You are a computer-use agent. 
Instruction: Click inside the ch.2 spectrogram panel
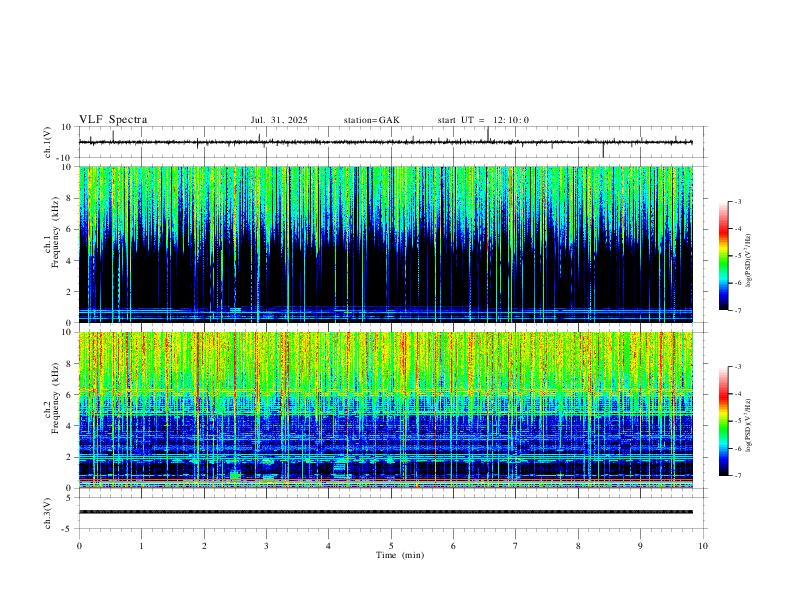[x=385, y=410]
